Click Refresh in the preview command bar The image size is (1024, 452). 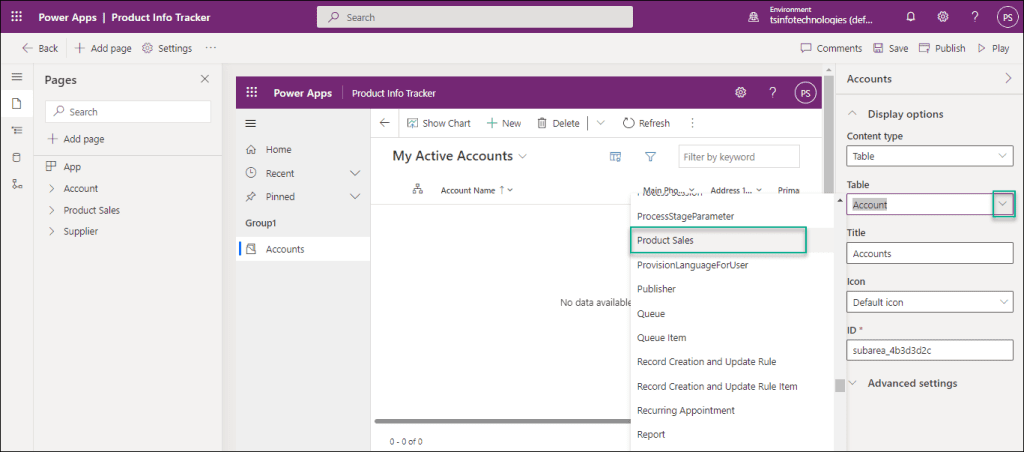pyautogui.click(x=646, y=123)
